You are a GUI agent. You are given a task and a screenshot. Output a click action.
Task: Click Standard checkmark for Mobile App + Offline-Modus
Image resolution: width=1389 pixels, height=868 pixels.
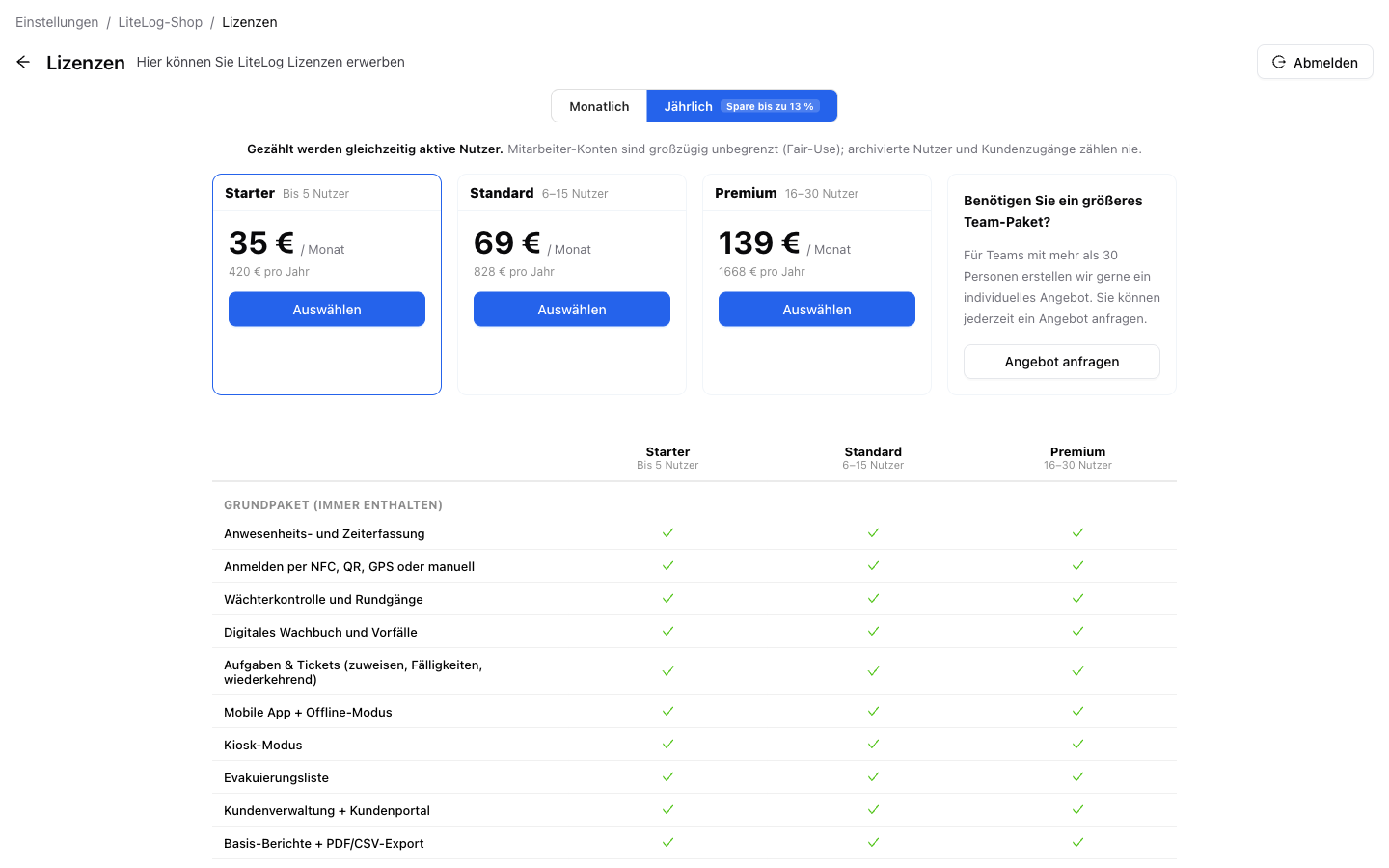873,711
